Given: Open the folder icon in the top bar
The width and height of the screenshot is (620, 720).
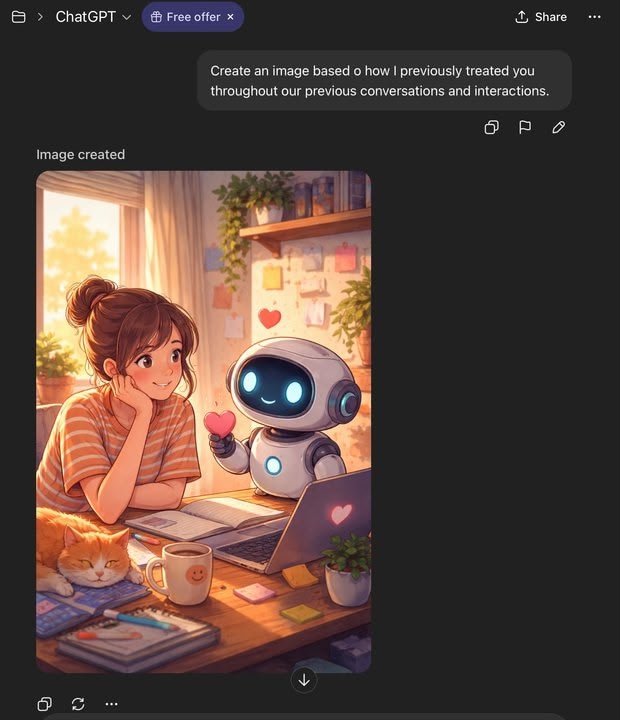Looking at the screenshot, I should [18, 17].
